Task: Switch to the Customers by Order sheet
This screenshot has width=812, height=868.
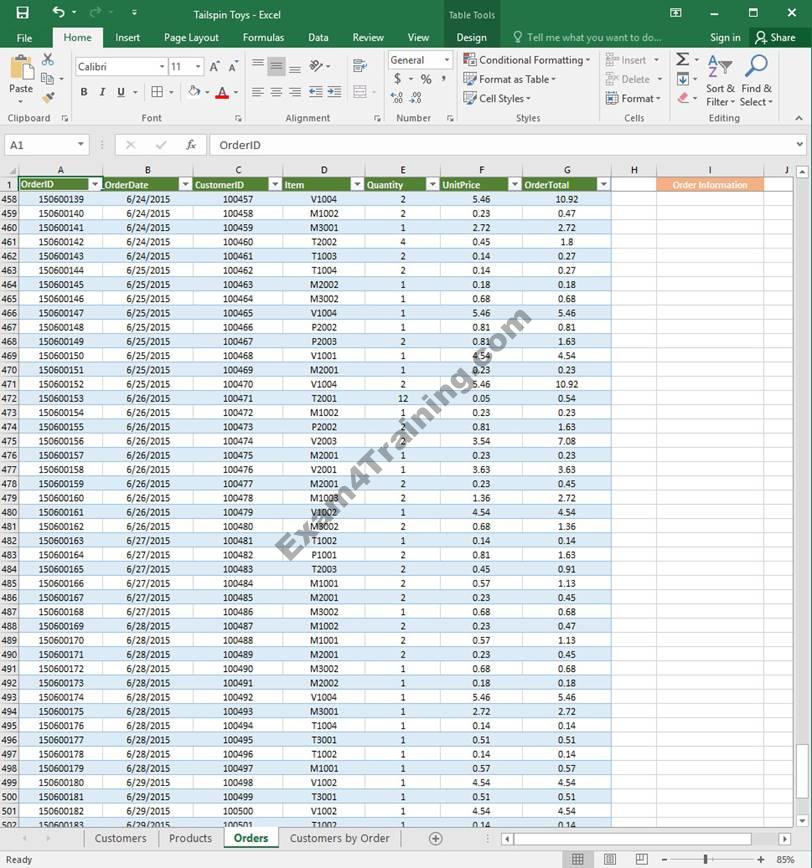Action: click(x=339, y=838)
